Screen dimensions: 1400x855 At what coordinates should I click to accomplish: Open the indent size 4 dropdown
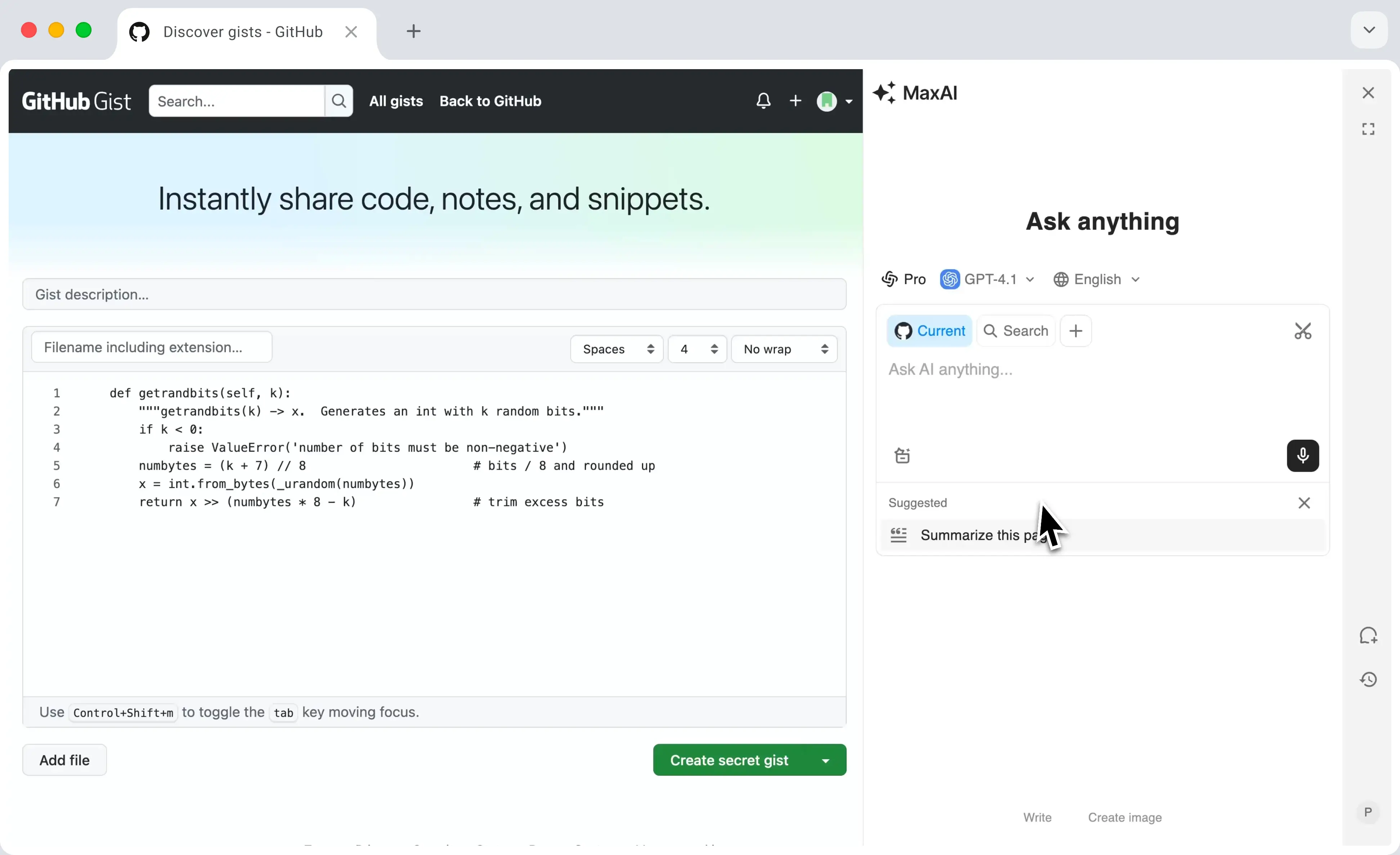coord(697,349)
